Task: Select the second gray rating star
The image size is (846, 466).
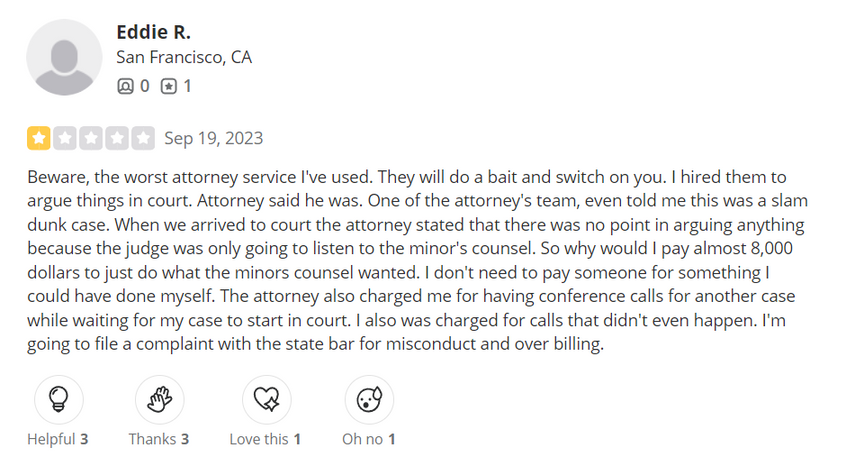Action: tap(65, 138)
